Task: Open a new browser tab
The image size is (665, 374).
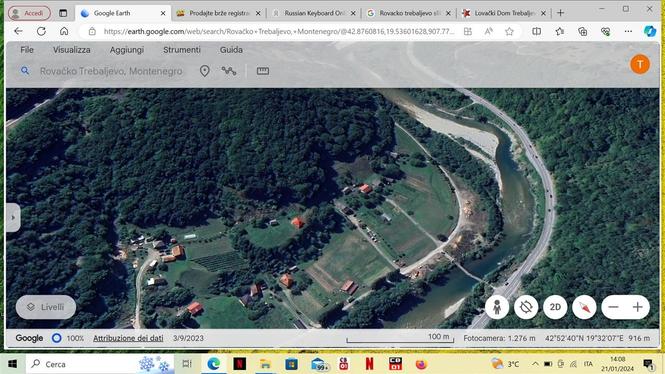Action: click(x=560, y=13)
